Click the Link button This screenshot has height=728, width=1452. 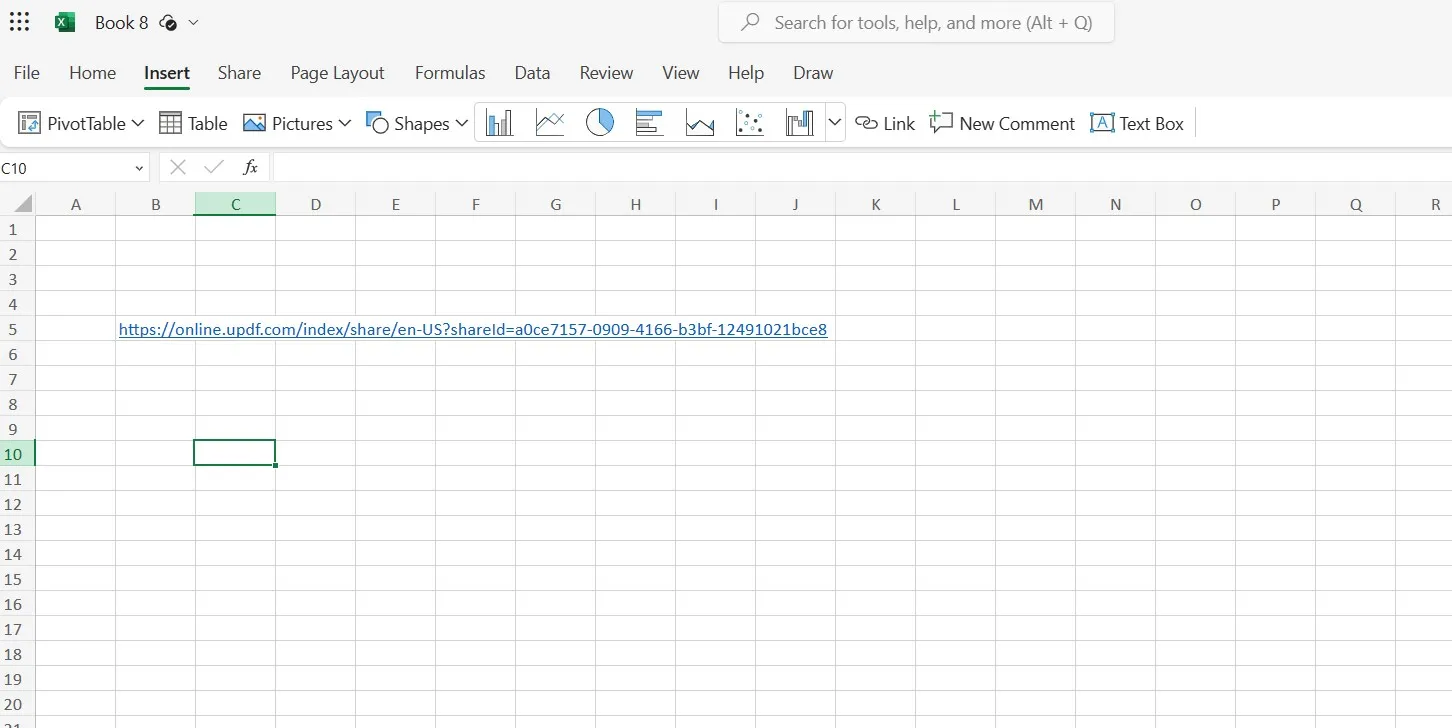(886, 123)
